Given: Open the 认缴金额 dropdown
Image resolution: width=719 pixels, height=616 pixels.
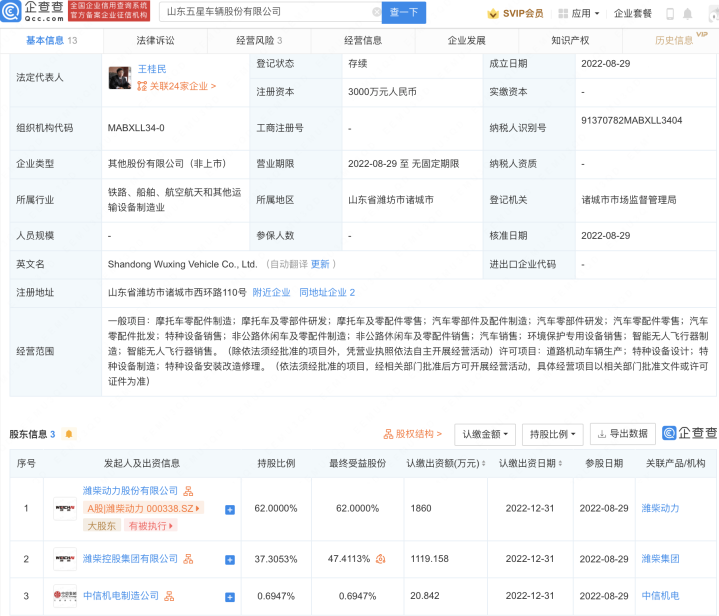Looking at the screenshot, I should [485, 434].
